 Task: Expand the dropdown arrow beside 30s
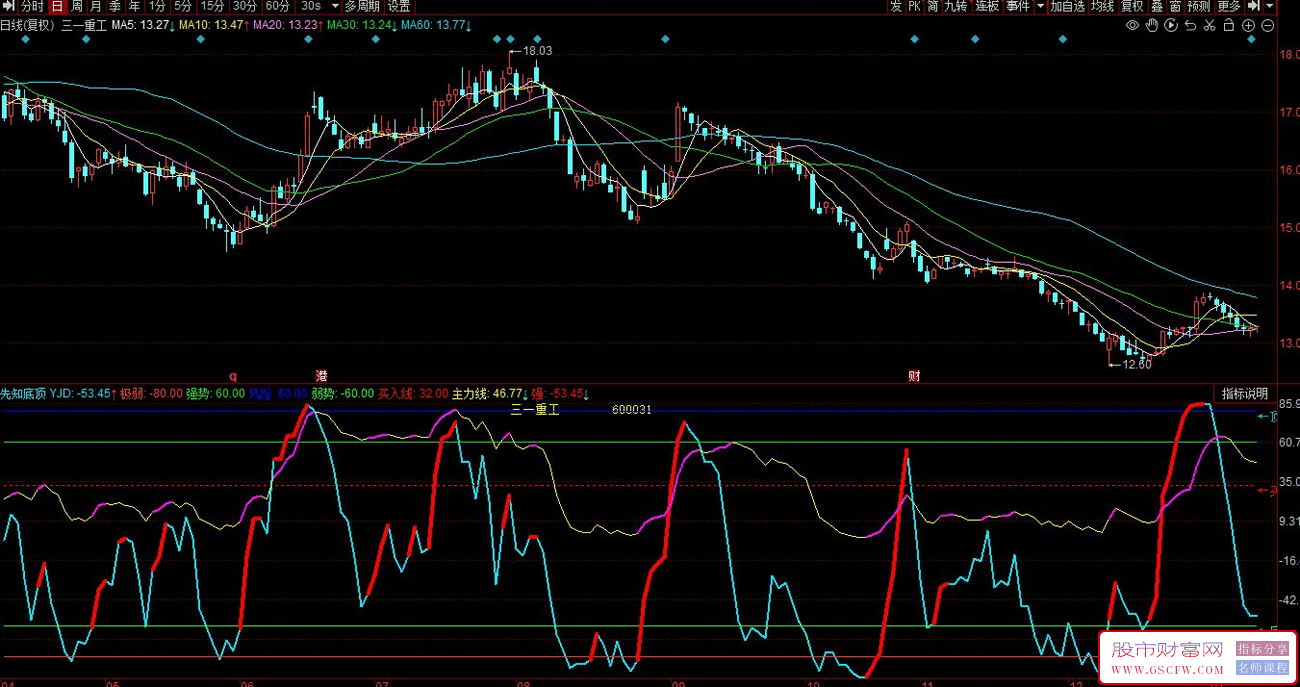(335, 6)
